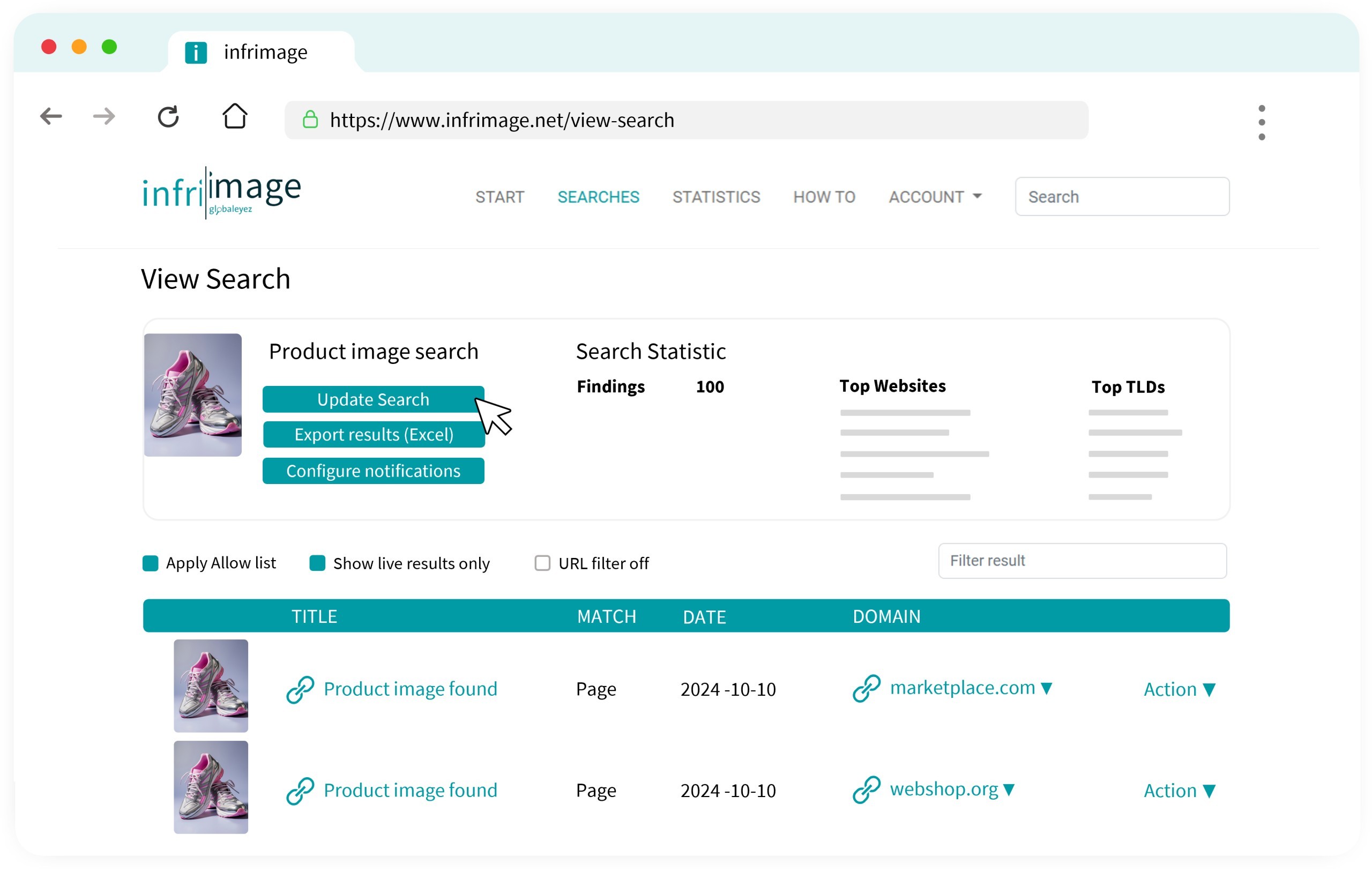Go to browser home icon
1372x871 pixels.
[x=235, y=116]
